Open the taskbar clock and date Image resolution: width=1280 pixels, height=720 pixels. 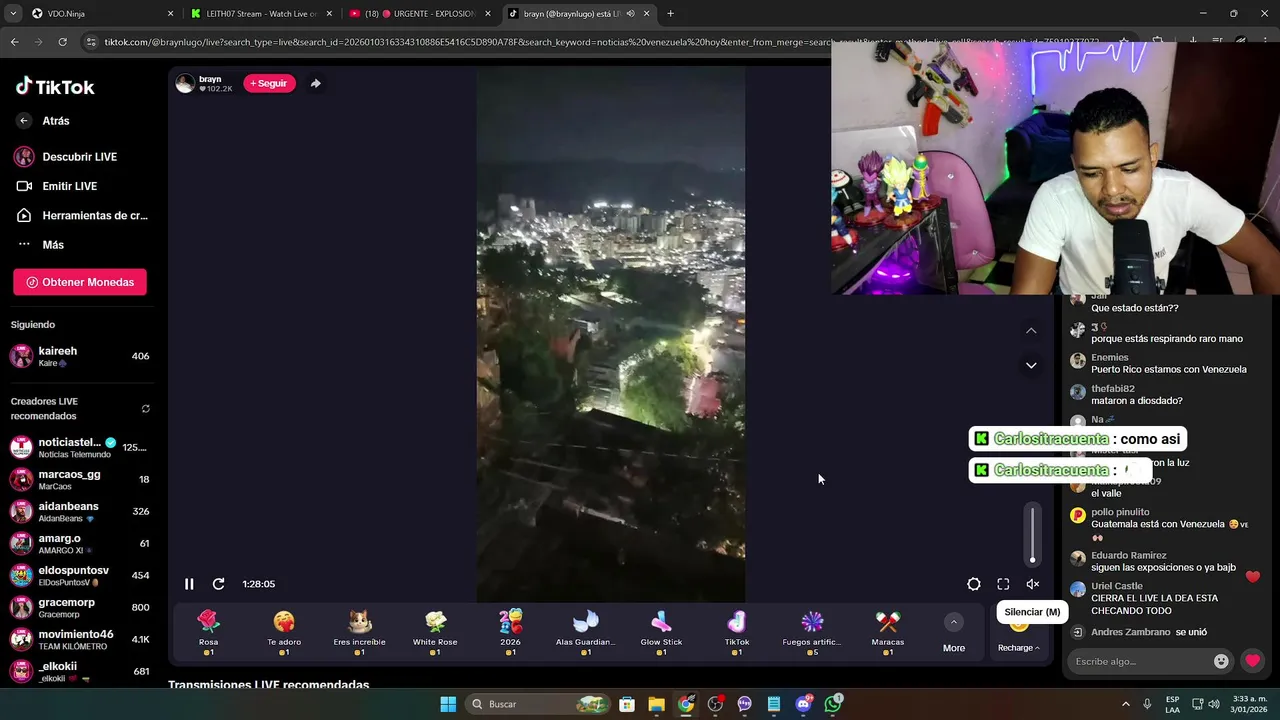click(x=1250, y=704)
